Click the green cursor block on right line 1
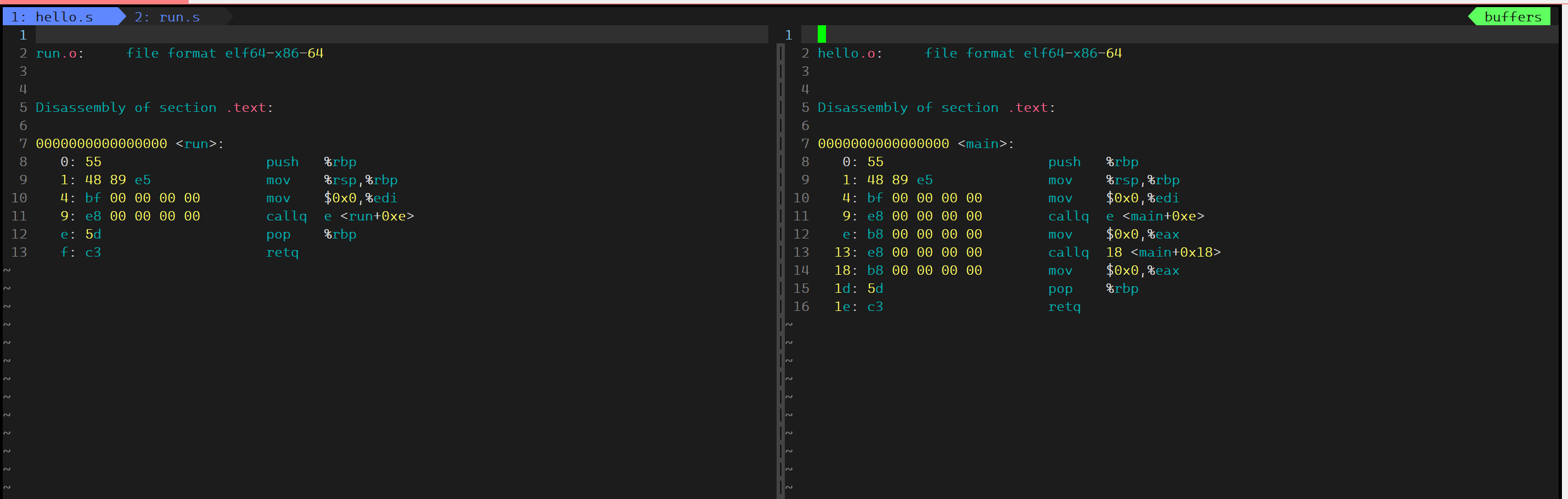This screenshot has width=1568, height=499. click(x=822, y=34)
